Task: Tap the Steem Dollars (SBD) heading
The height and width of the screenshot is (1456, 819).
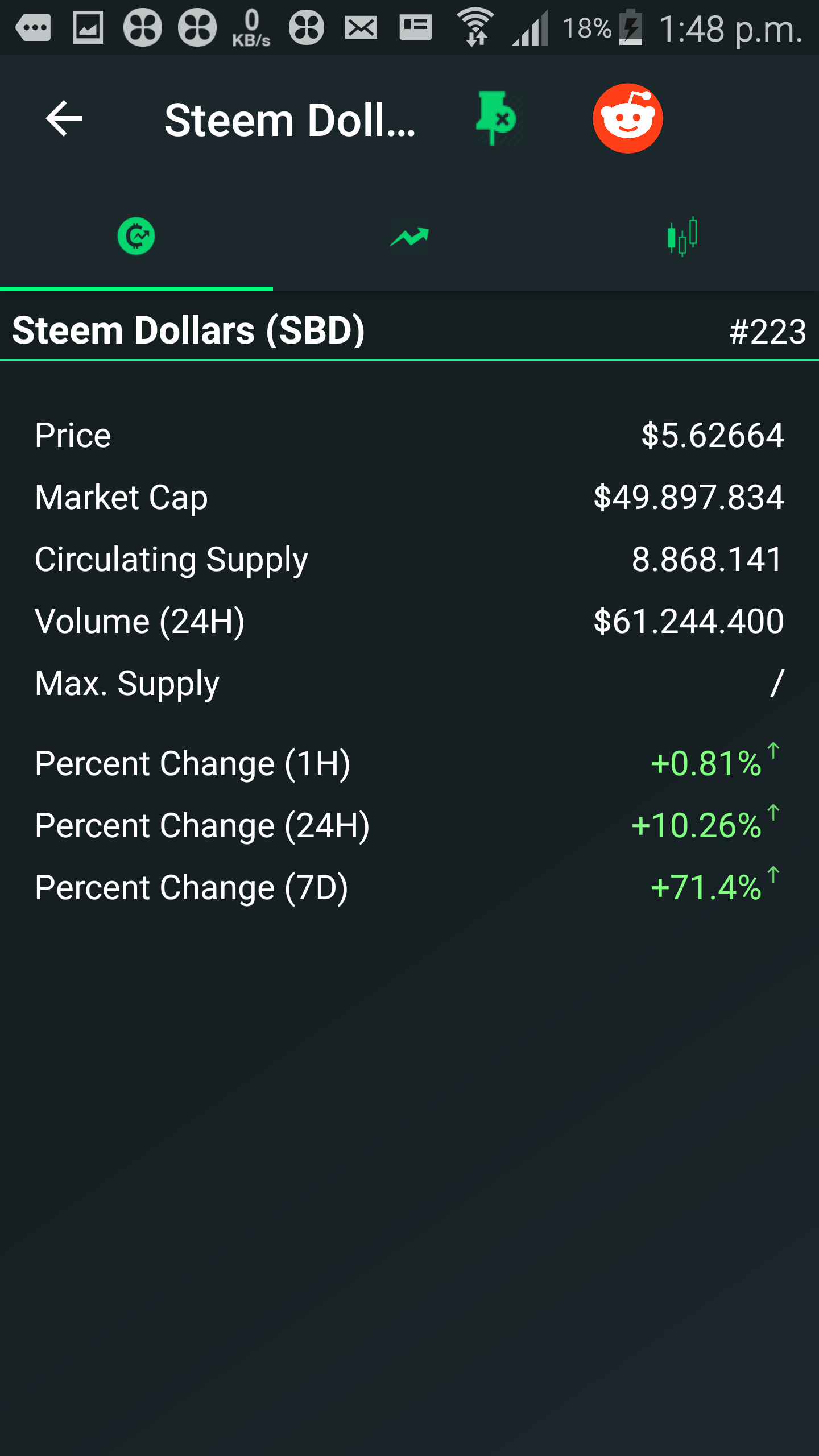Action: click(x=188, y=330)
